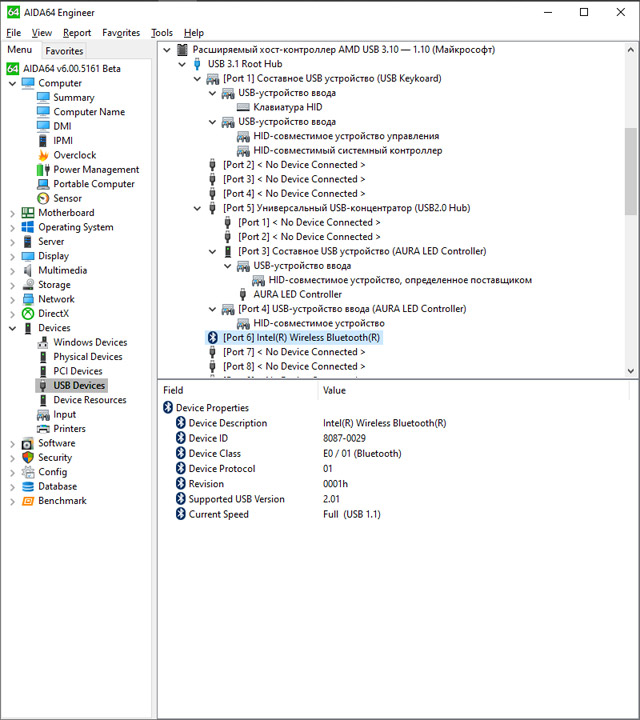The height and width of the screenshot is (720, 640).
Task: Open the Favorites menu
Action: [x=121, y=33]
